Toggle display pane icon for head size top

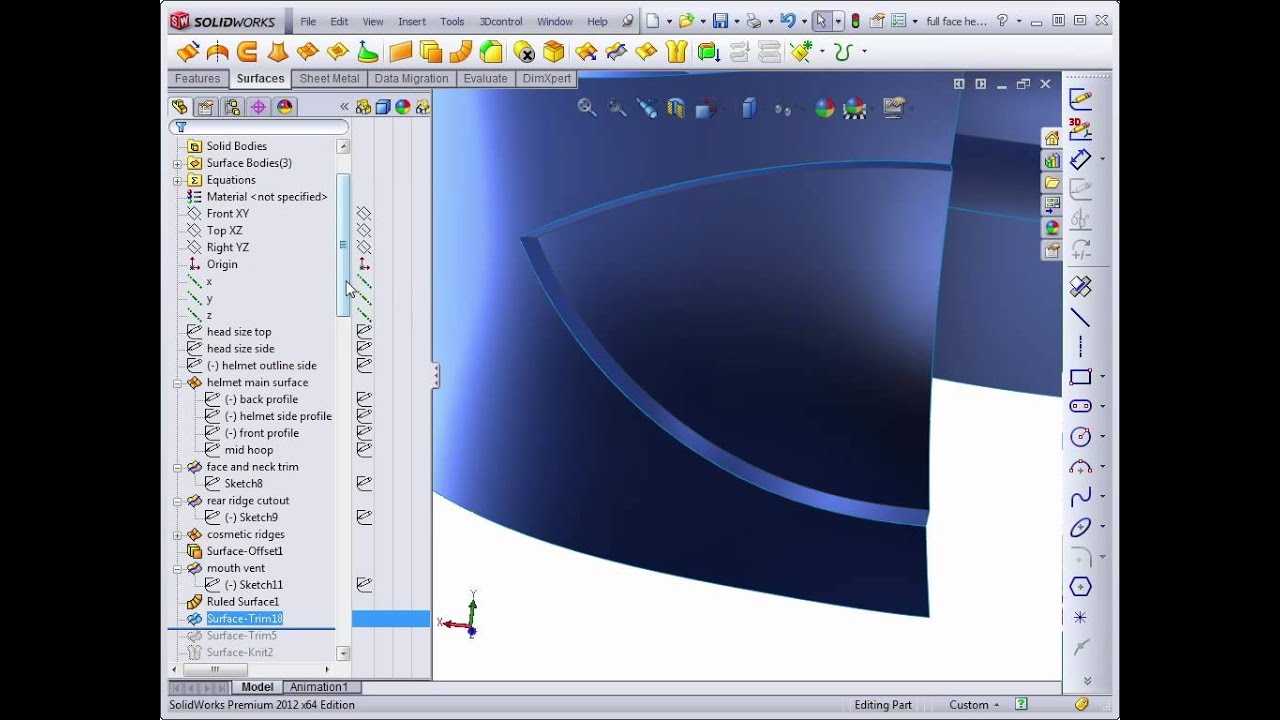click(364, 331)
